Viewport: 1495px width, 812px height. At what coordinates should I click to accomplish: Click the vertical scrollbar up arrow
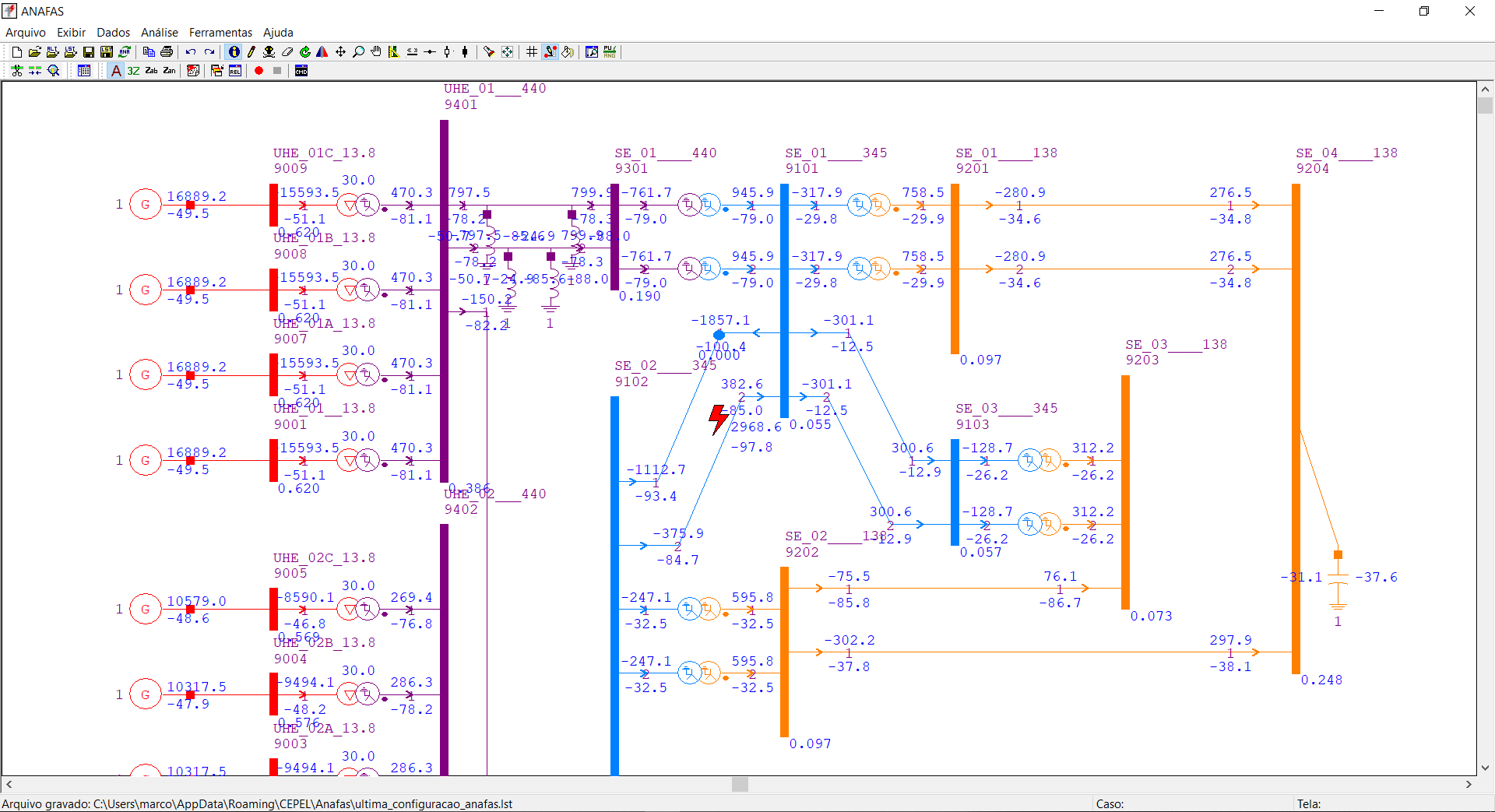point(1485,89)
